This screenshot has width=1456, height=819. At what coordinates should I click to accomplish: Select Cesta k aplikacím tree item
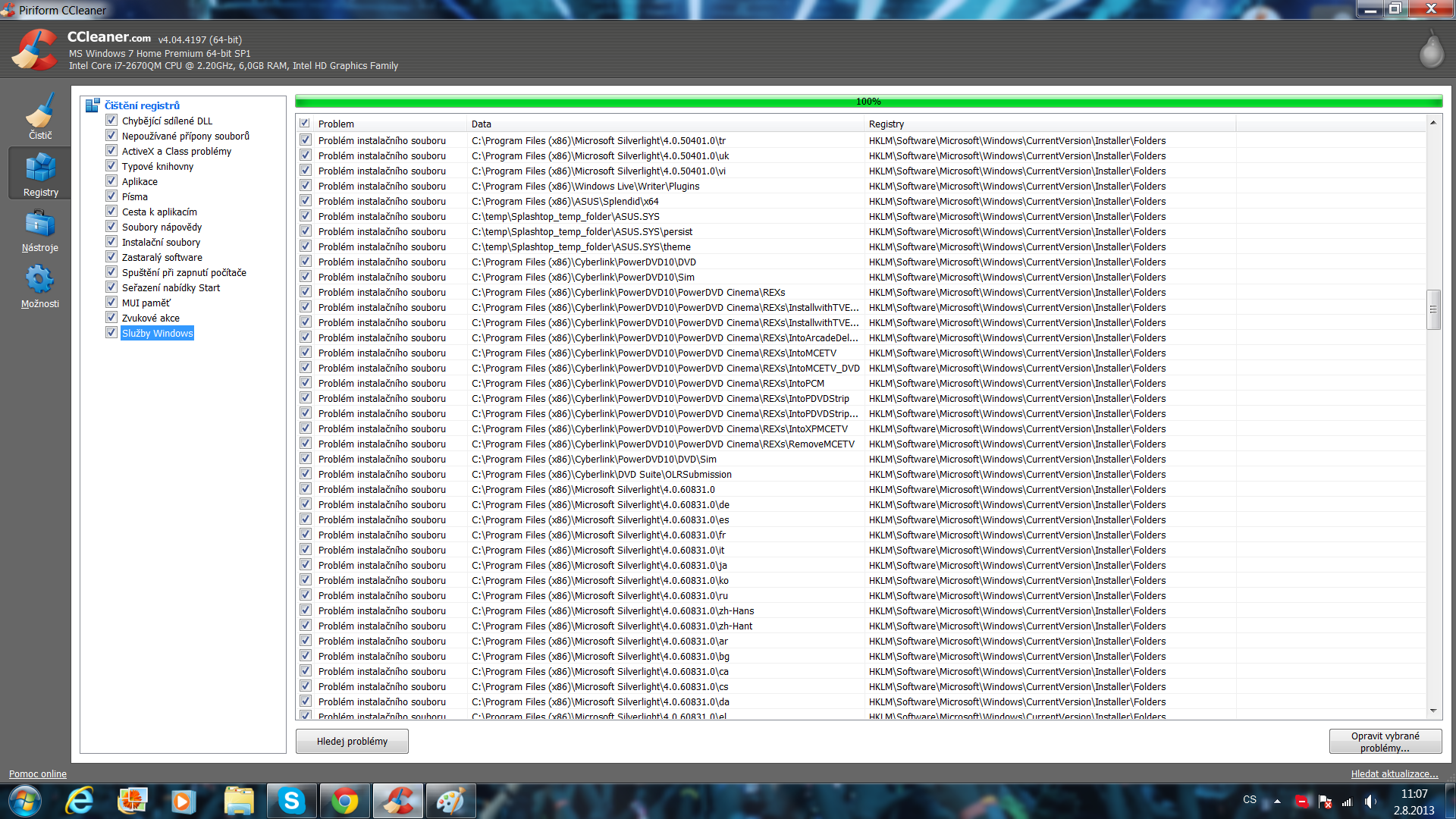click(159, 212)
